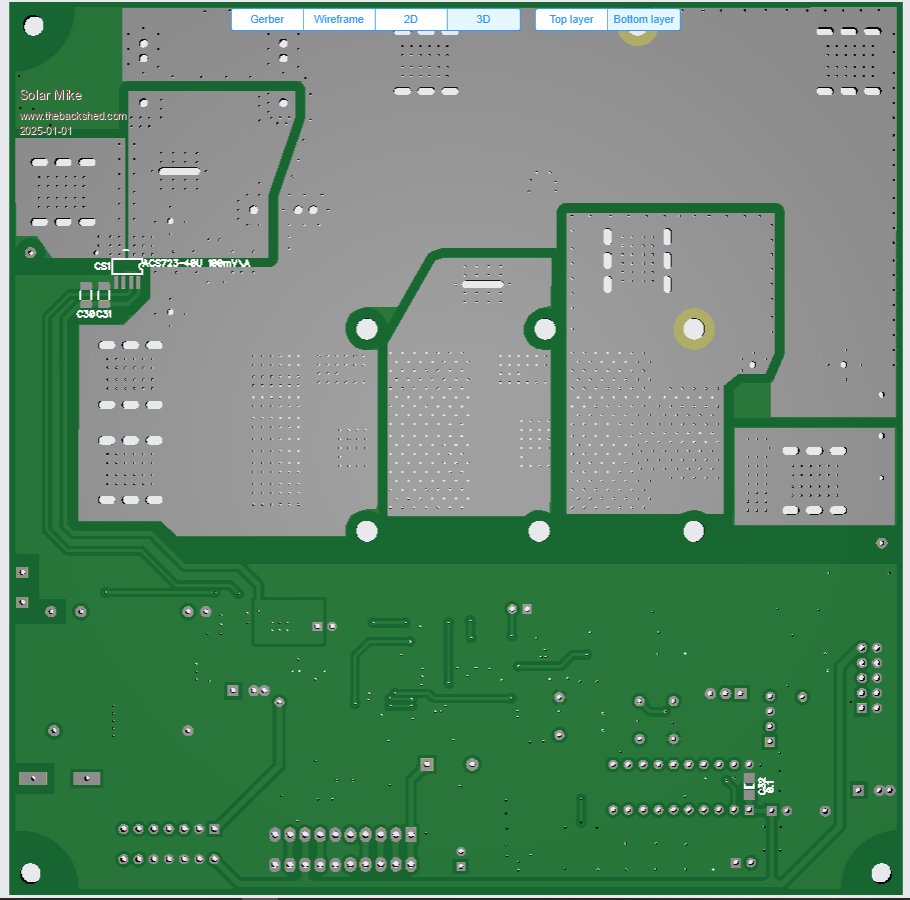Screen dimensions: 910x900
Task: Select the C30 capacitor pad
Action: pos(86,295)
